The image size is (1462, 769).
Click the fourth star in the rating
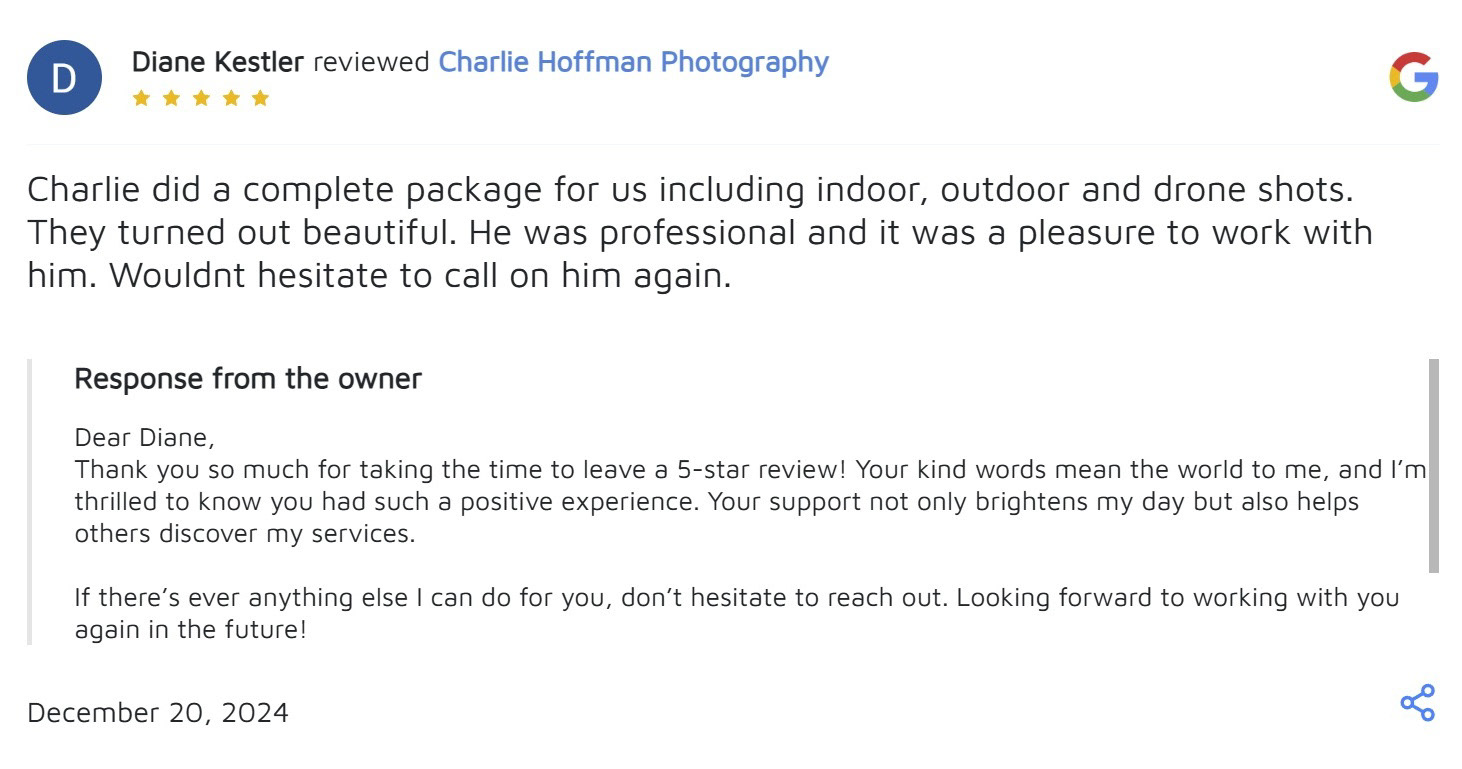coord(231,98)
